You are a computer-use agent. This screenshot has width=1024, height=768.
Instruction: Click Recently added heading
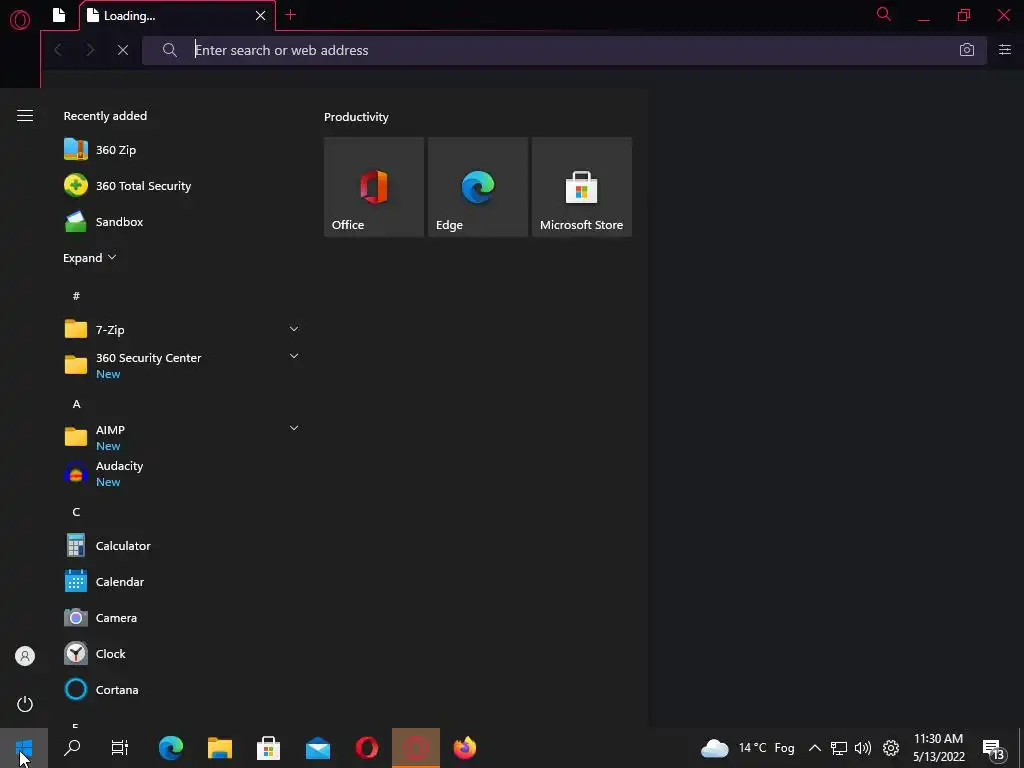(105, 116)
